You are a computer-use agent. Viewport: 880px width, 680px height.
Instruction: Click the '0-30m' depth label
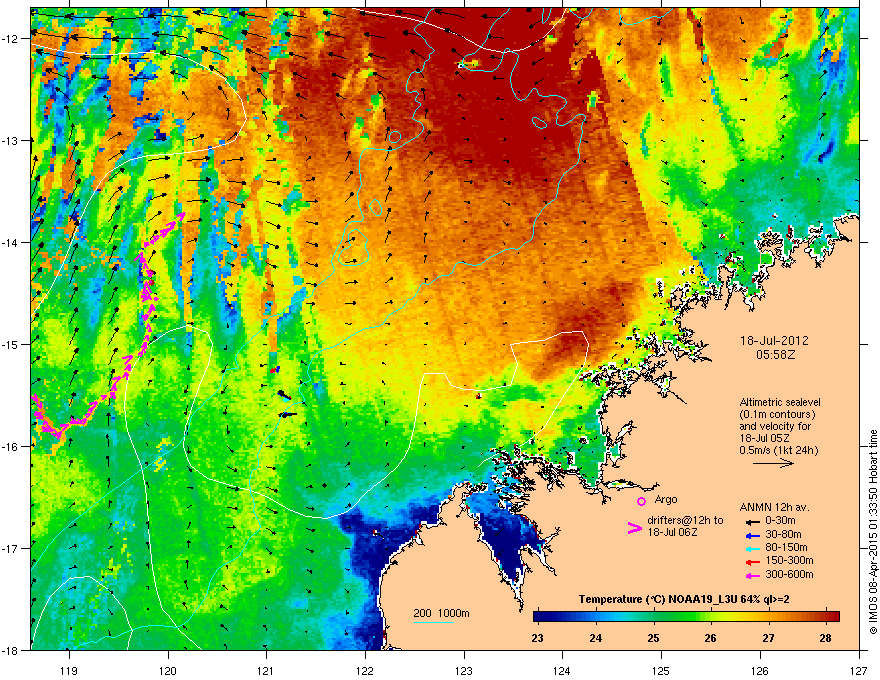click(x=781, y=521)
